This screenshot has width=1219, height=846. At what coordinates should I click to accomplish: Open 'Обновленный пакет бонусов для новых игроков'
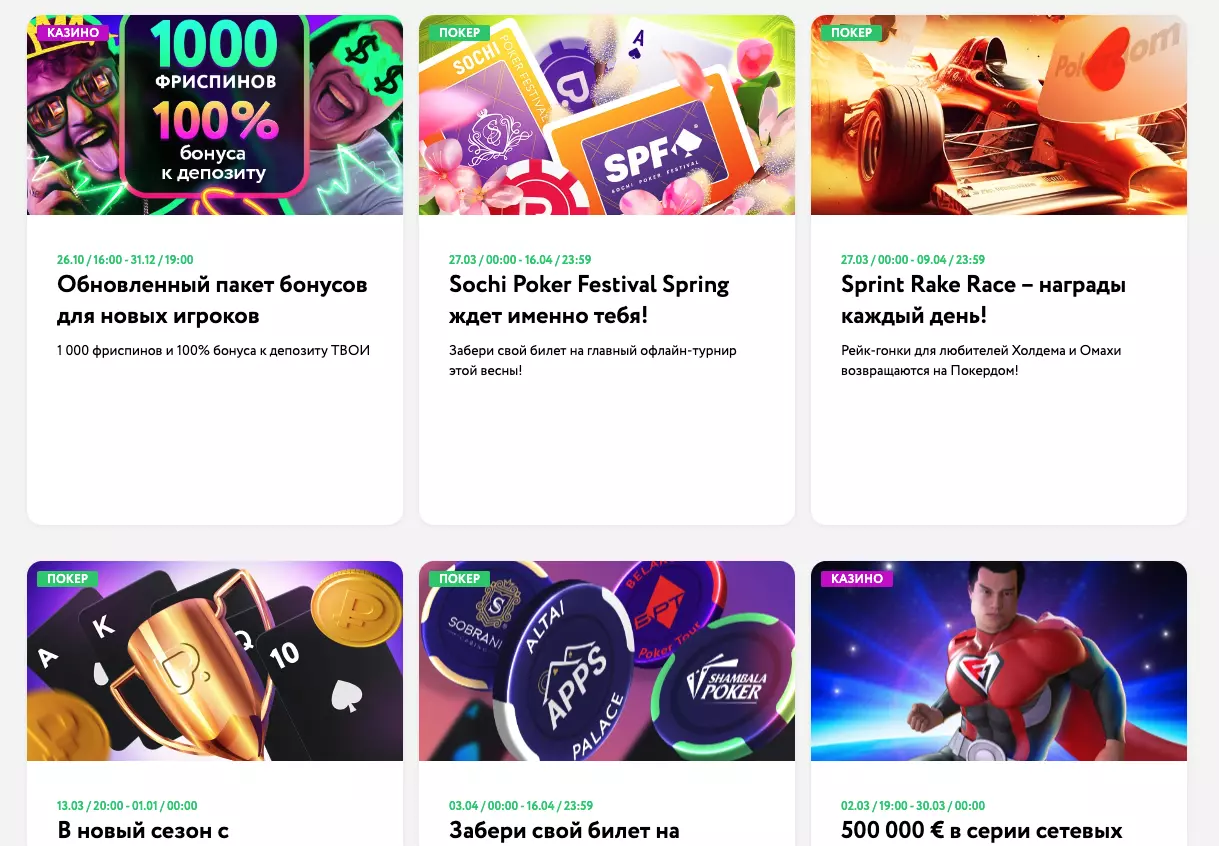tap(212, 300)
